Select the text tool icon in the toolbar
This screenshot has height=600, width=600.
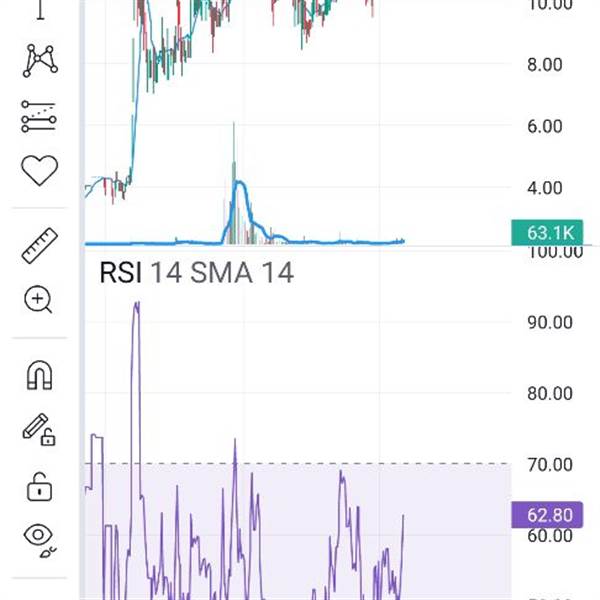click(41, 10)
